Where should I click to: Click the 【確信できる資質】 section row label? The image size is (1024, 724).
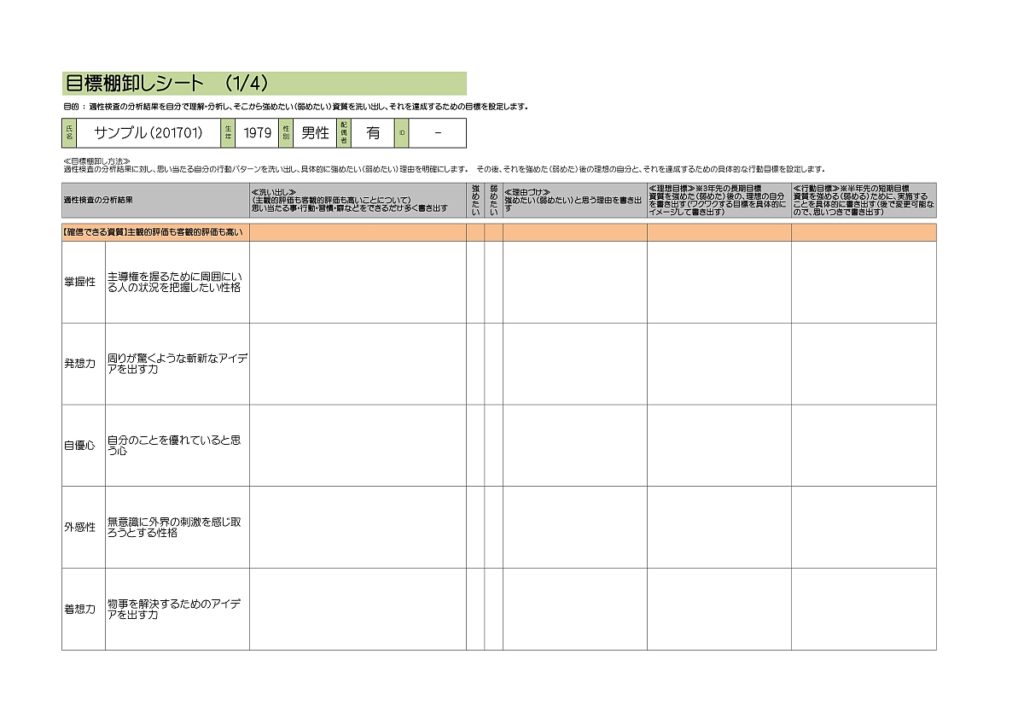pos(153,232)
